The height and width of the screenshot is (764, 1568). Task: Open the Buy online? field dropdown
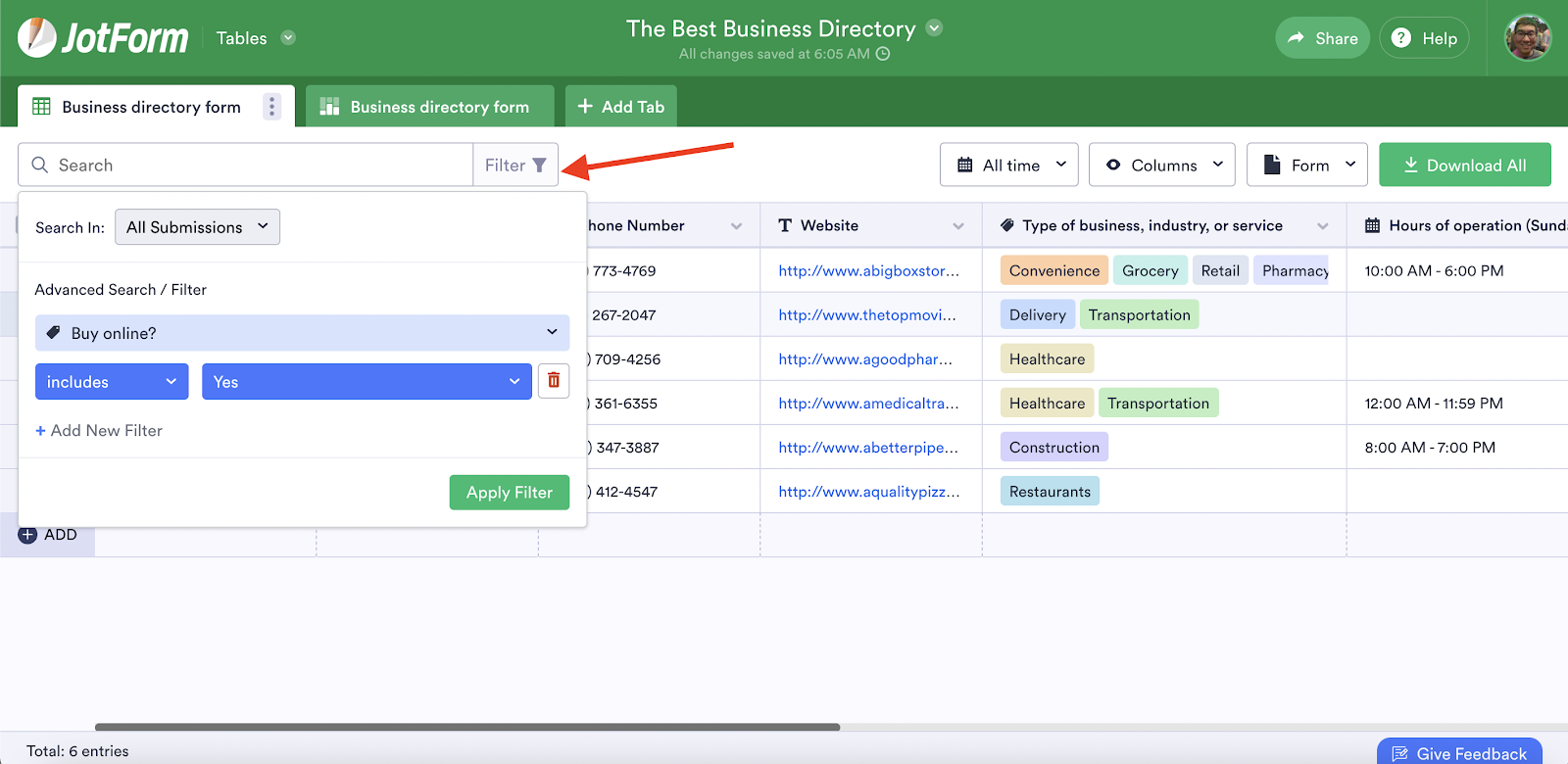(302, 333)
